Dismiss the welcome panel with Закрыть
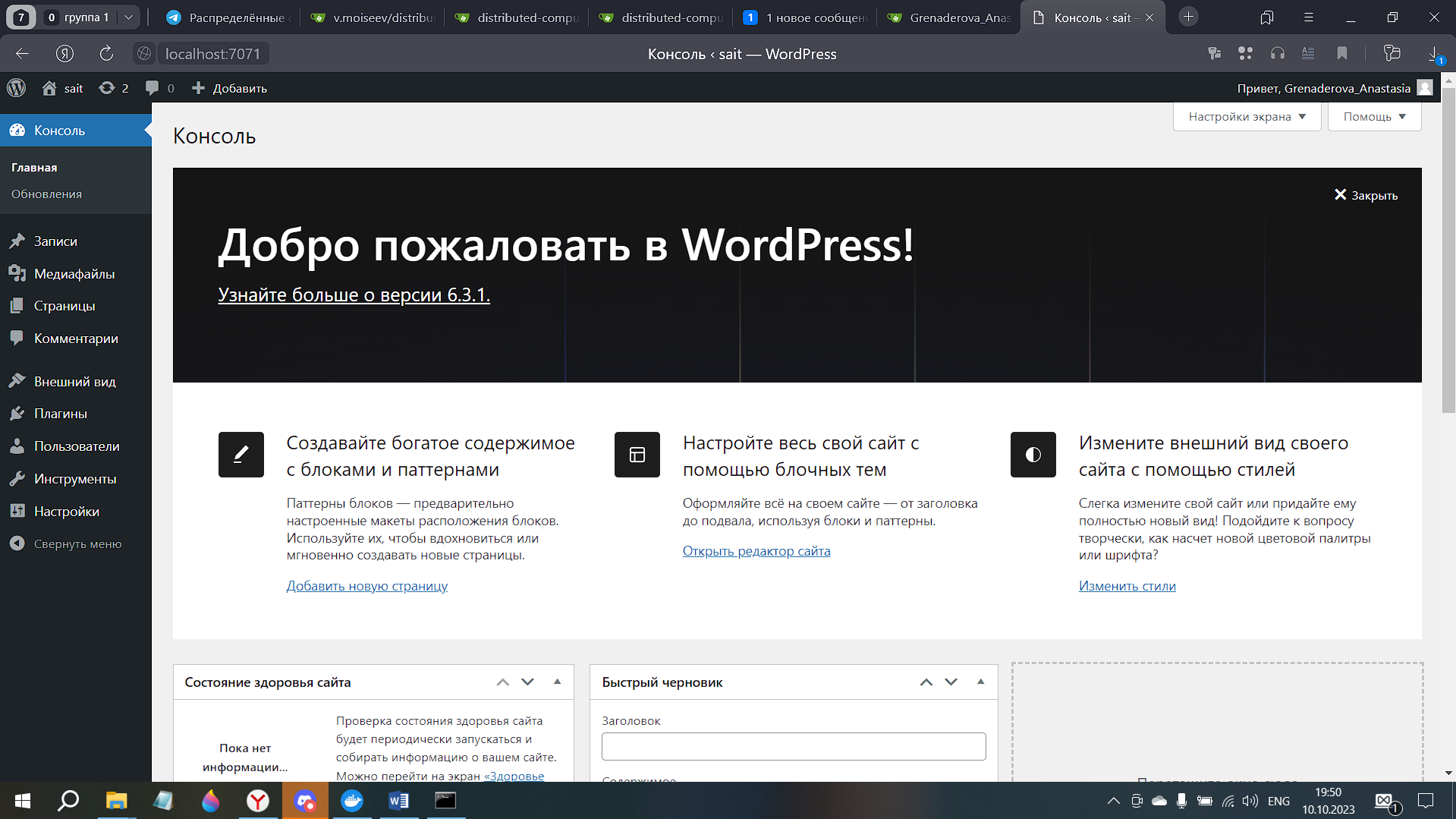1456x819 pixels. pos(1366,195)
